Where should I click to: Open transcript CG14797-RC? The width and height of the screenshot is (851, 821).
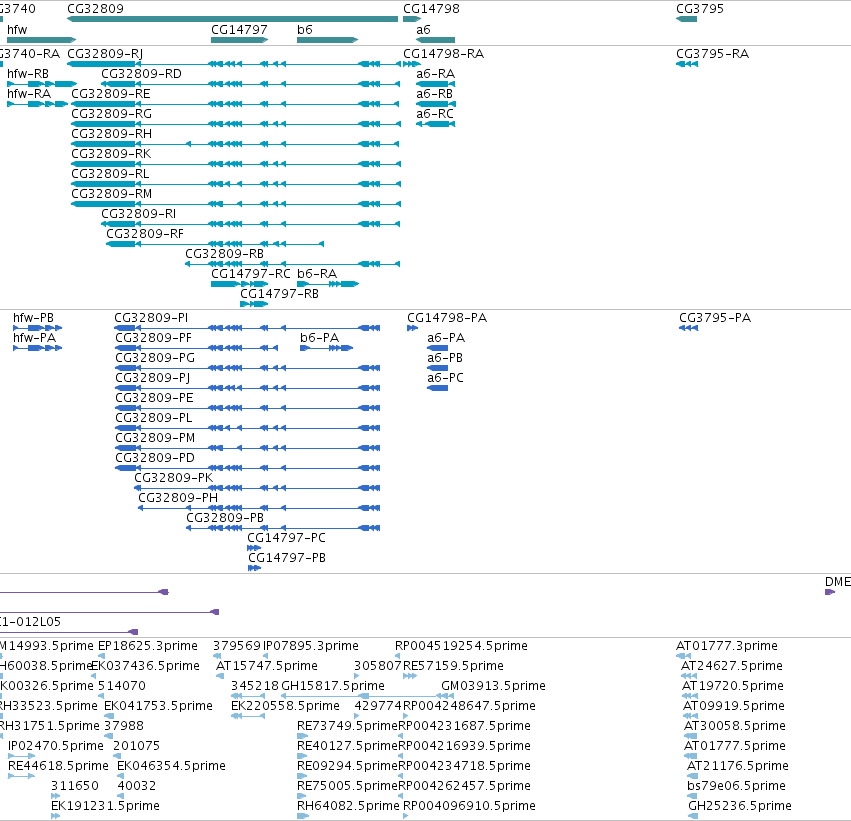(x=239, y=284)
